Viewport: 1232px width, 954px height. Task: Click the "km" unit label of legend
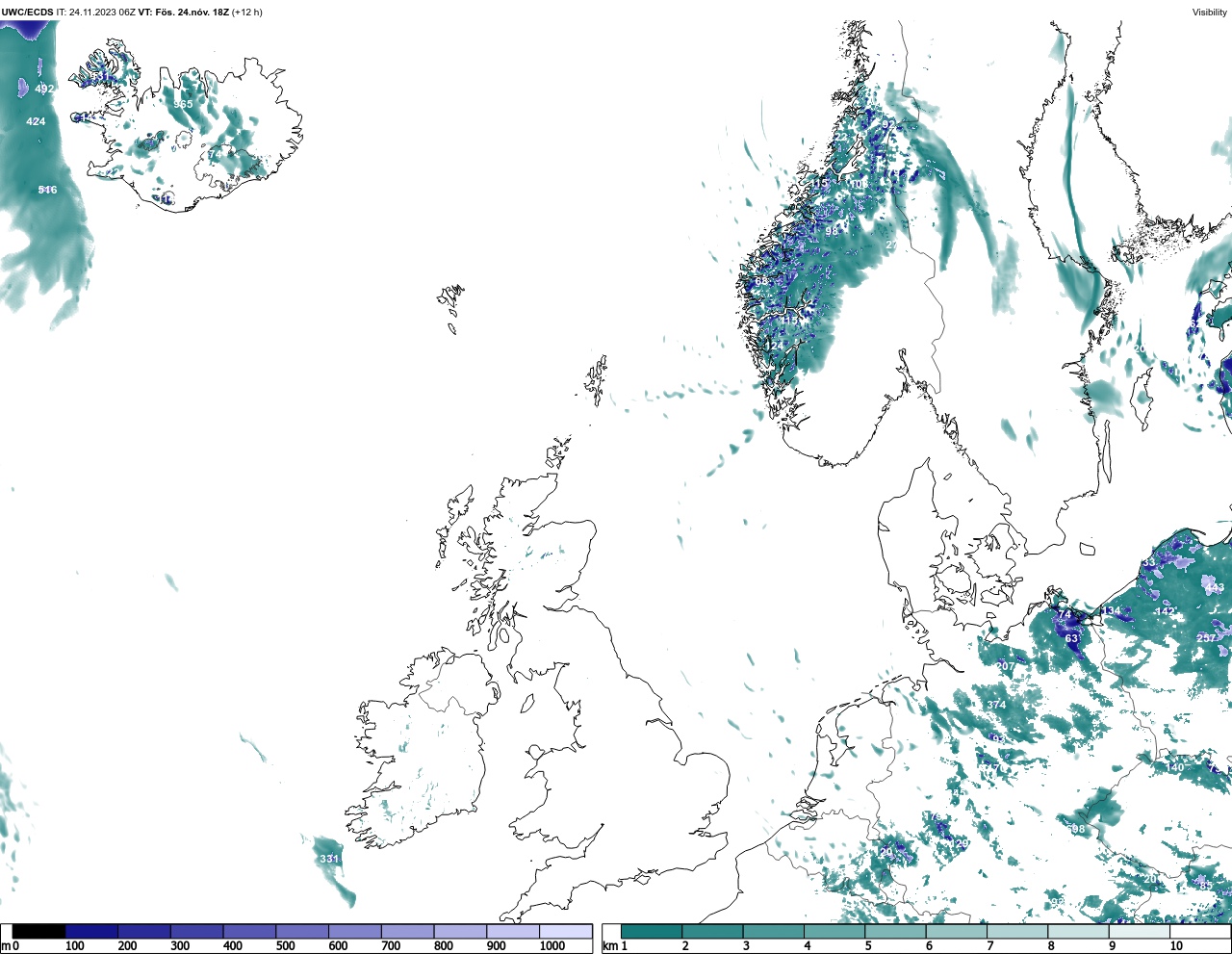coord(609,946)
